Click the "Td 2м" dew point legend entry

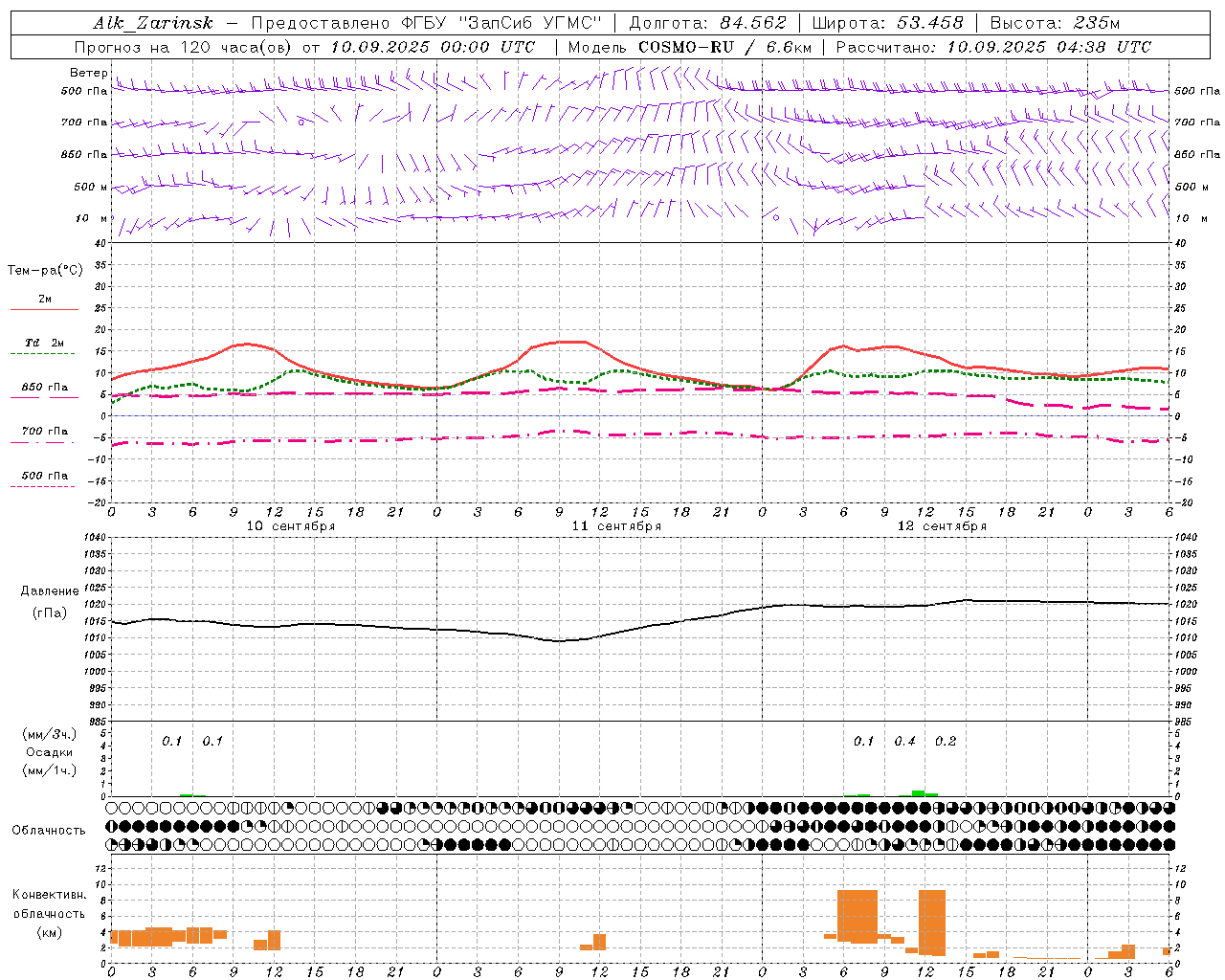pos(44,343)
